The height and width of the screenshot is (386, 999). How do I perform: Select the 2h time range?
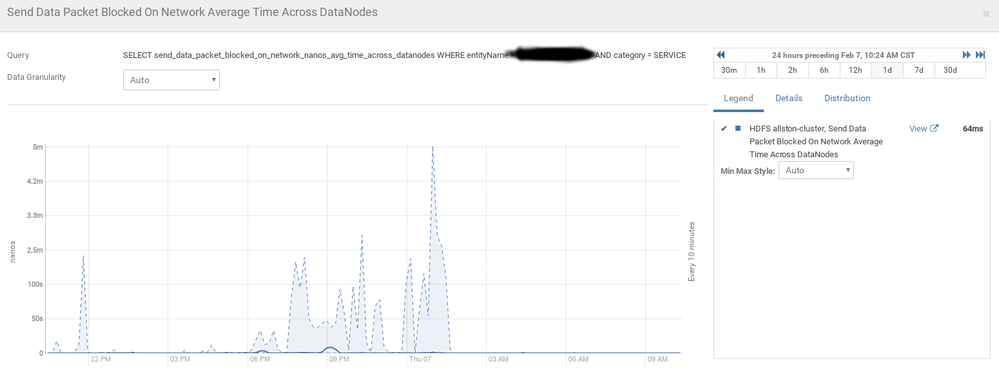coord(793,70)
